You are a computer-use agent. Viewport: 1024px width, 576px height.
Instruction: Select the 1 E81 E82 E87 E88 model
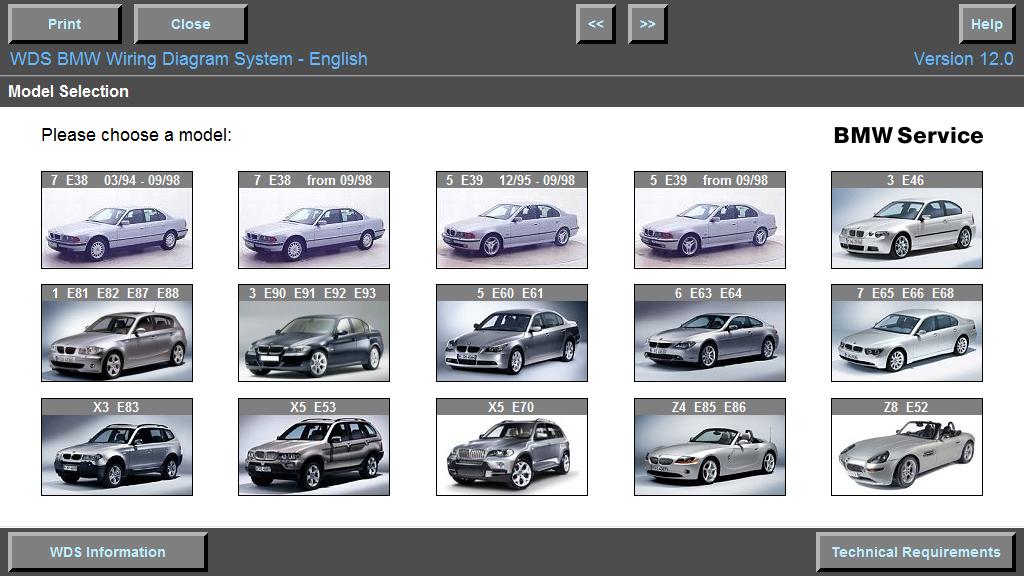117,333
